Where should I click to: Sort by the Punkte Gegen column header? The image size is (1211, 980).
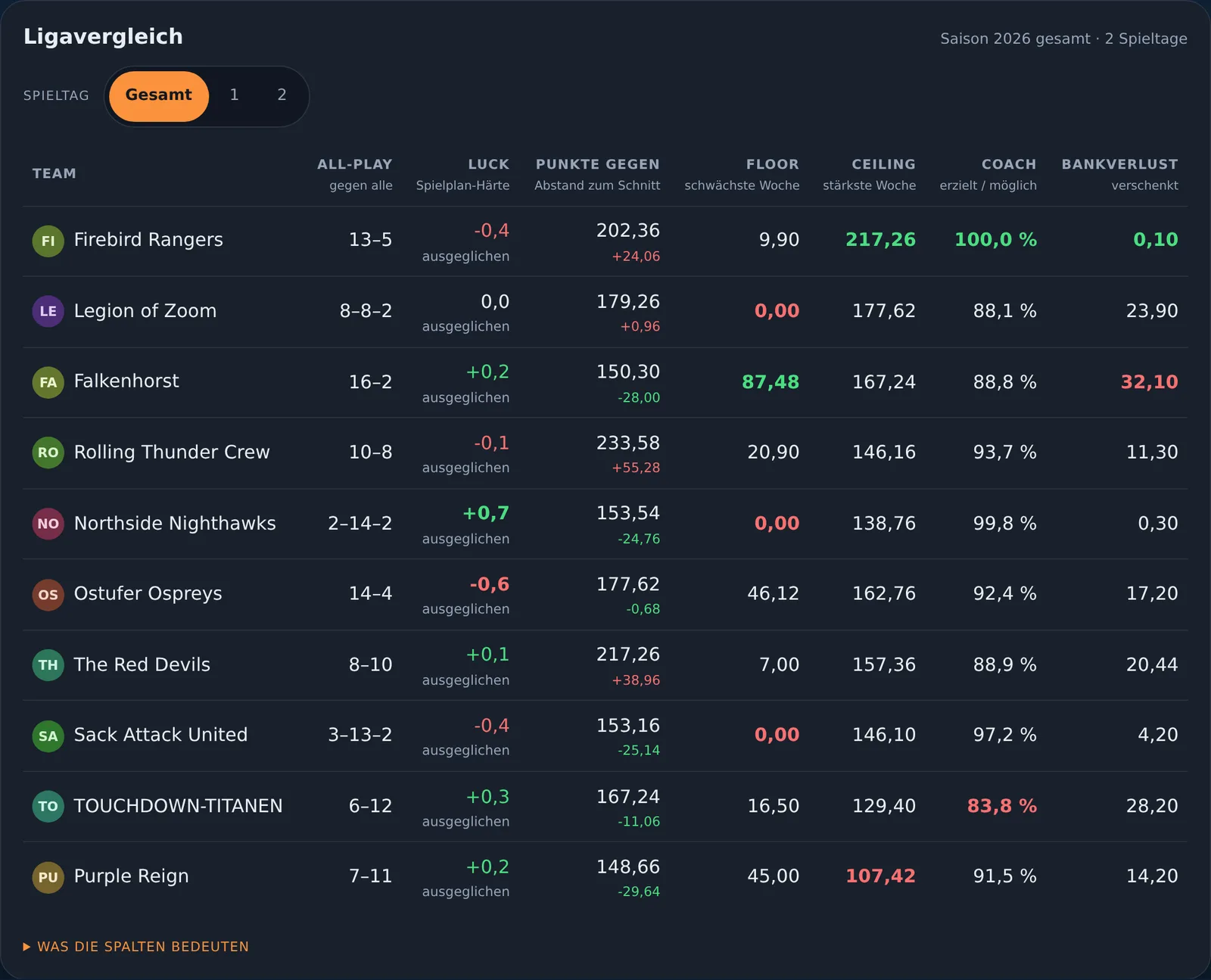click(597, 164)
